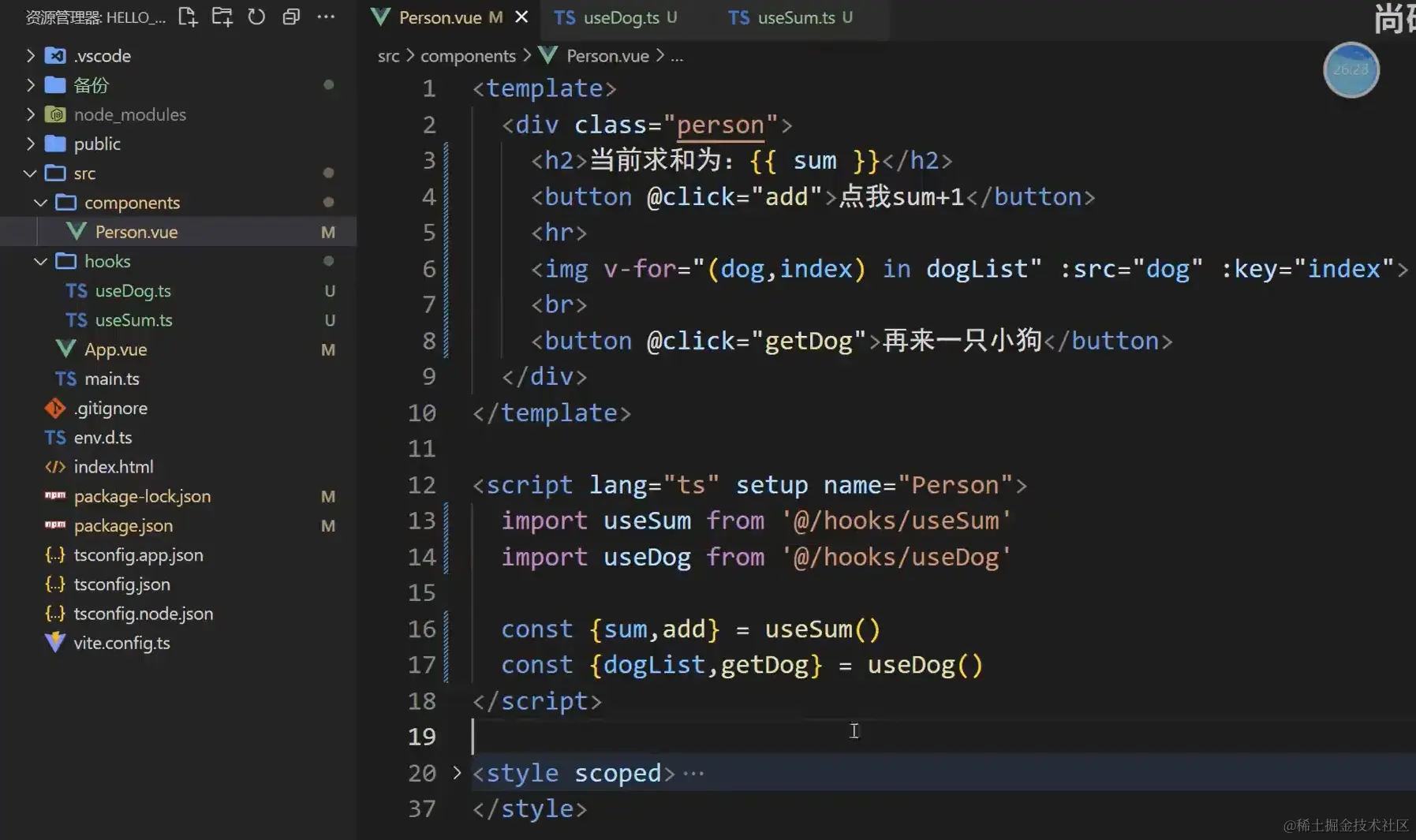Click the TS icon beside env.d.ts
Viewport: 1416px width, 840px height.
[55, 438]
